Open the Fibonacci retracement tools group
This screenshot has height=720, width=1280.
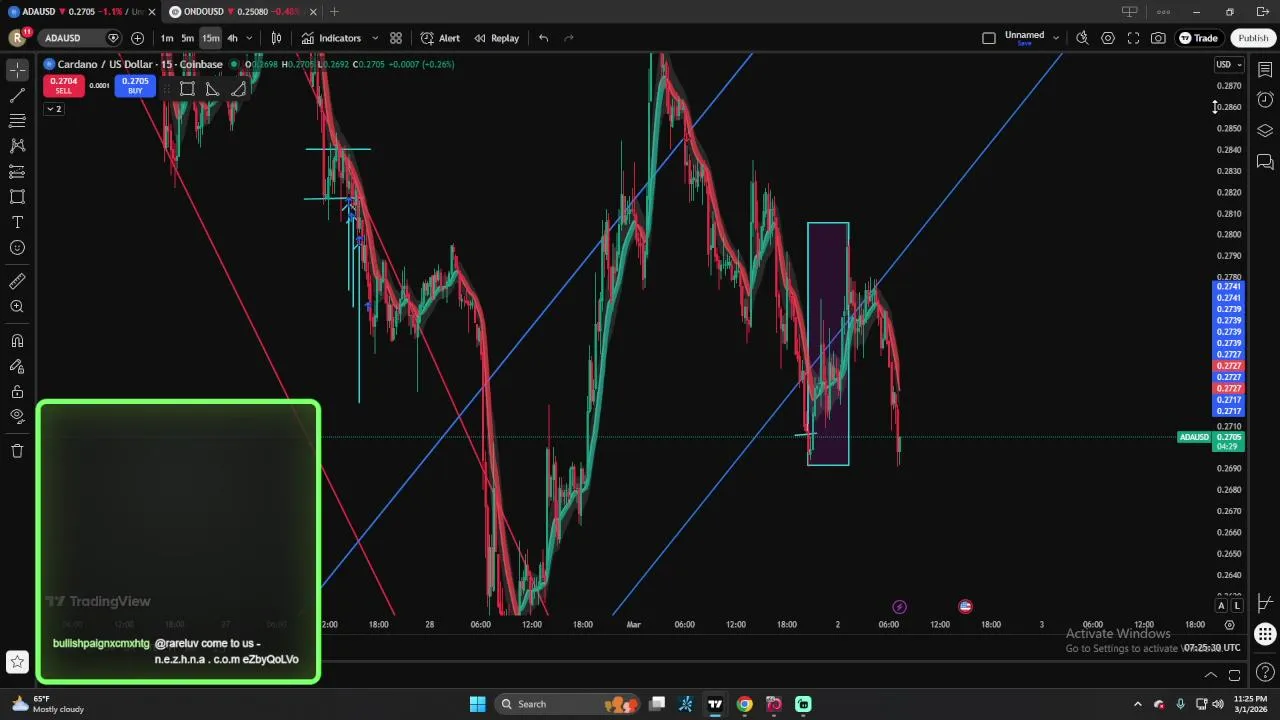tap(17, 121)
